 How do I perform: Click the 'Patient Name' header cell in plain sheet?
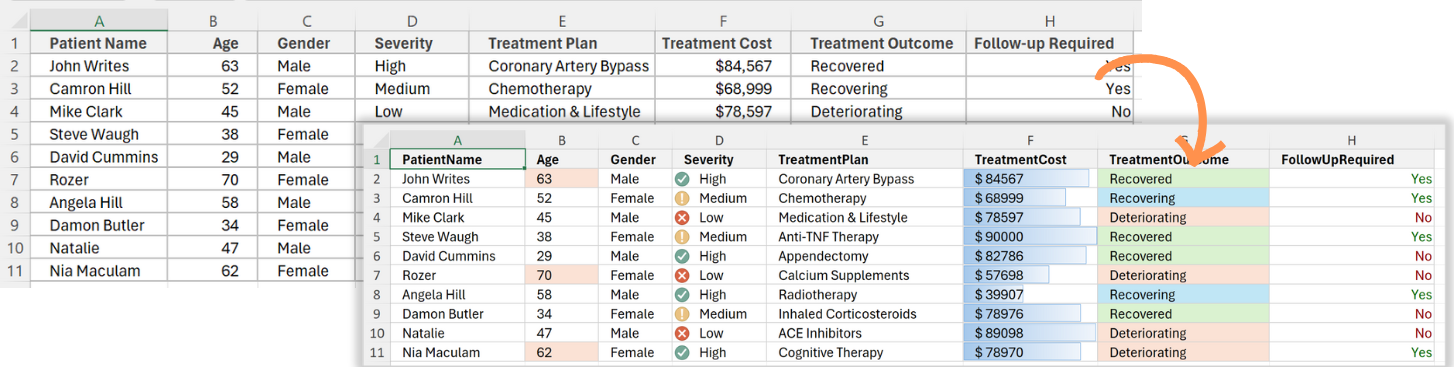(98, 43)
